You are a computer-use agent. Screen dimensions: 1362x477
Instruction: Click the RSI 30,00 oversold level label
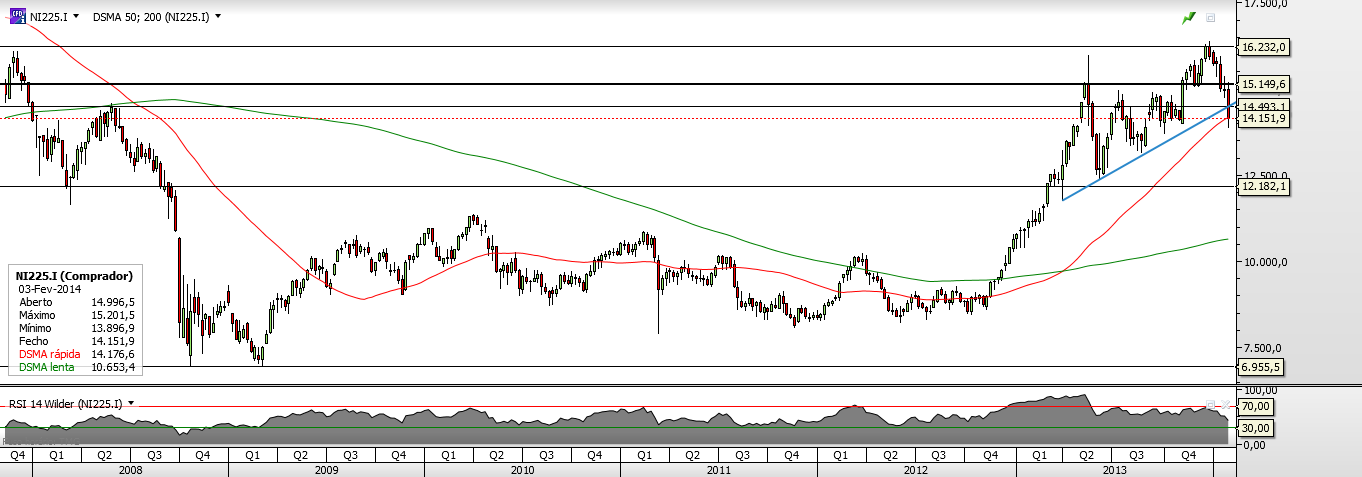coord(1257,428)
